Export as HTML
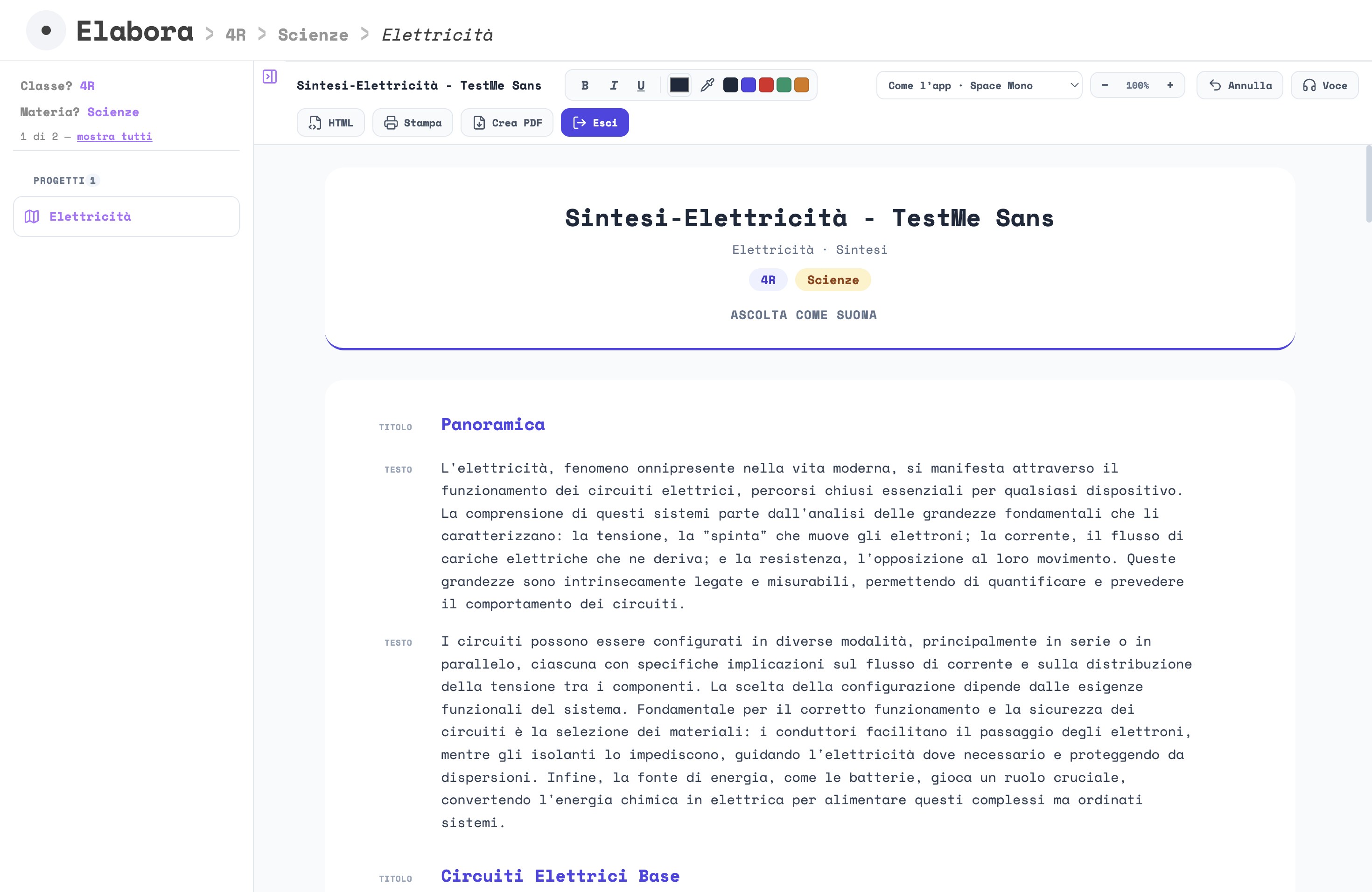1372x892 pixels. [x=331, y=123]
